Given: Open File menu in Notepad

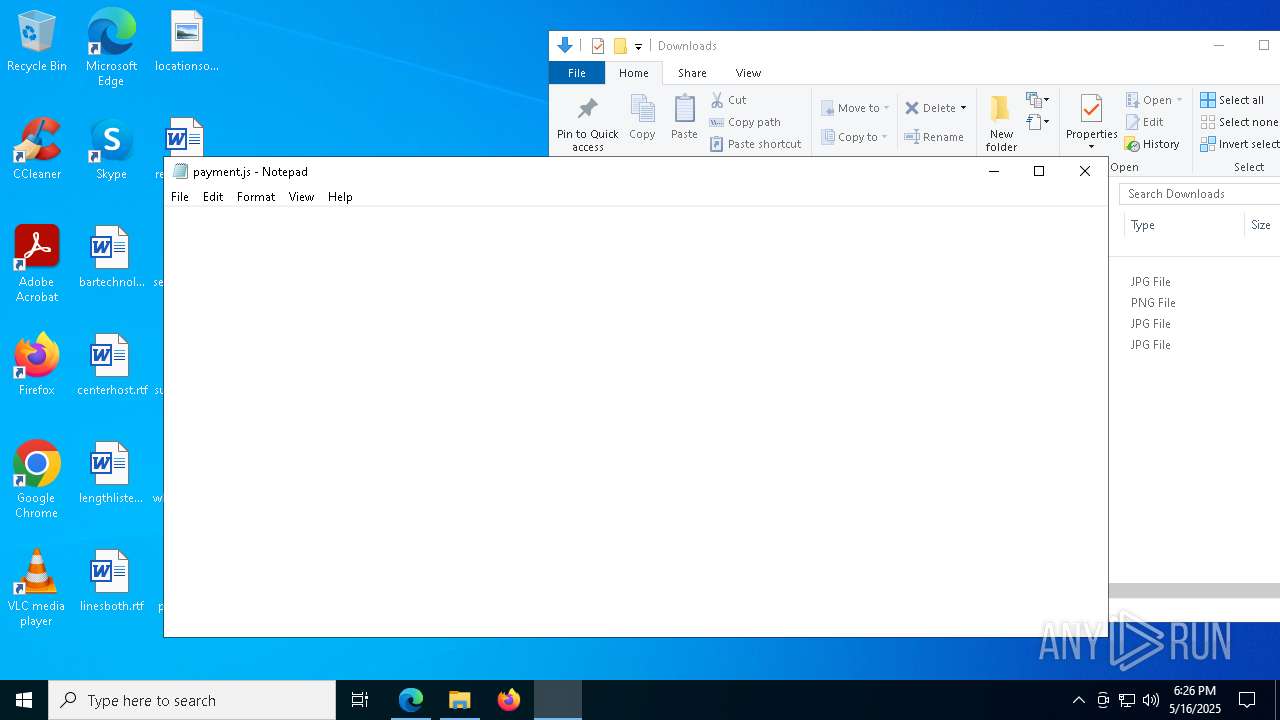Looking at the screenshot, I should 180,197.
